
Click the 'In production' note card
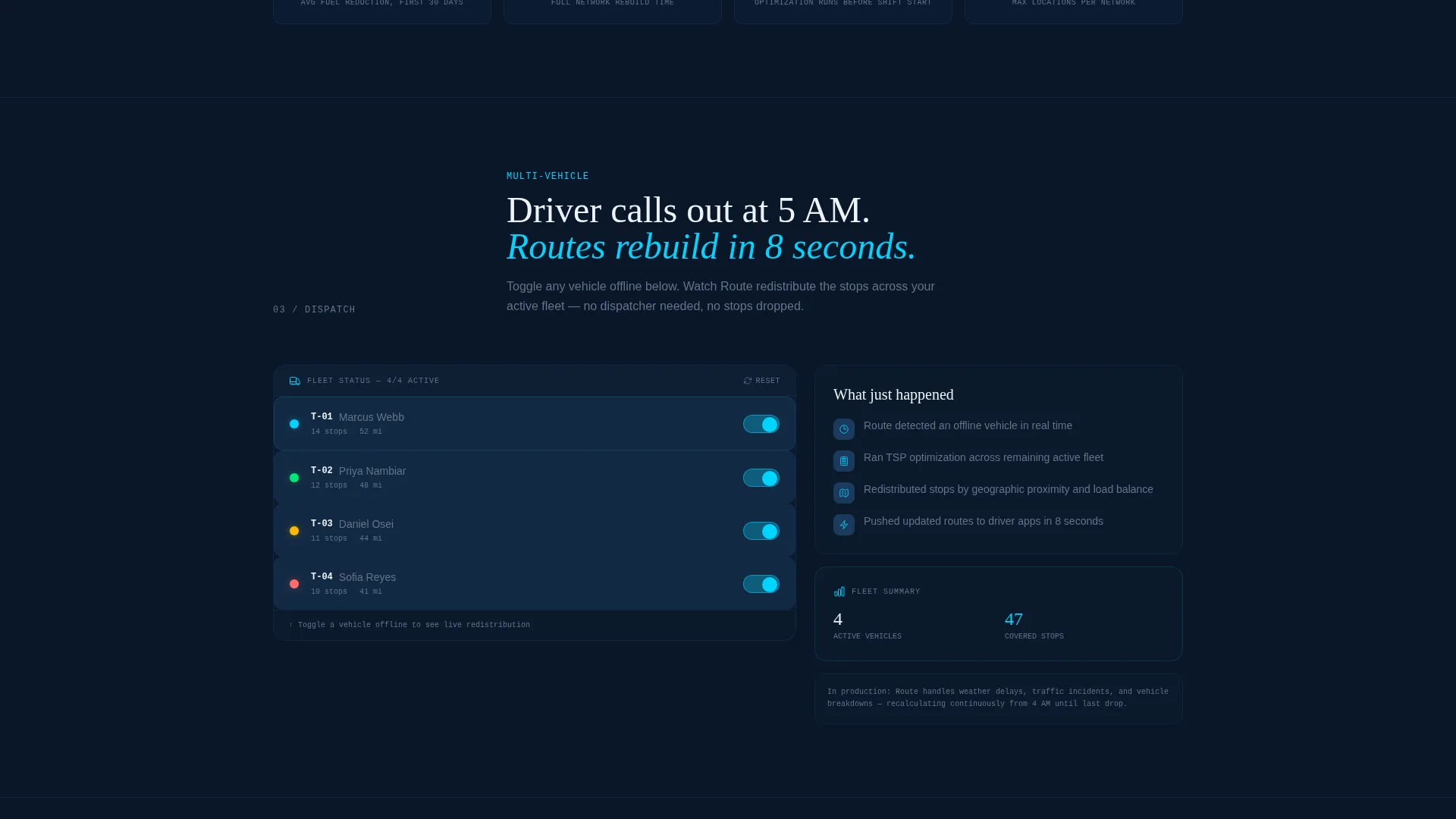pos(998,698)
